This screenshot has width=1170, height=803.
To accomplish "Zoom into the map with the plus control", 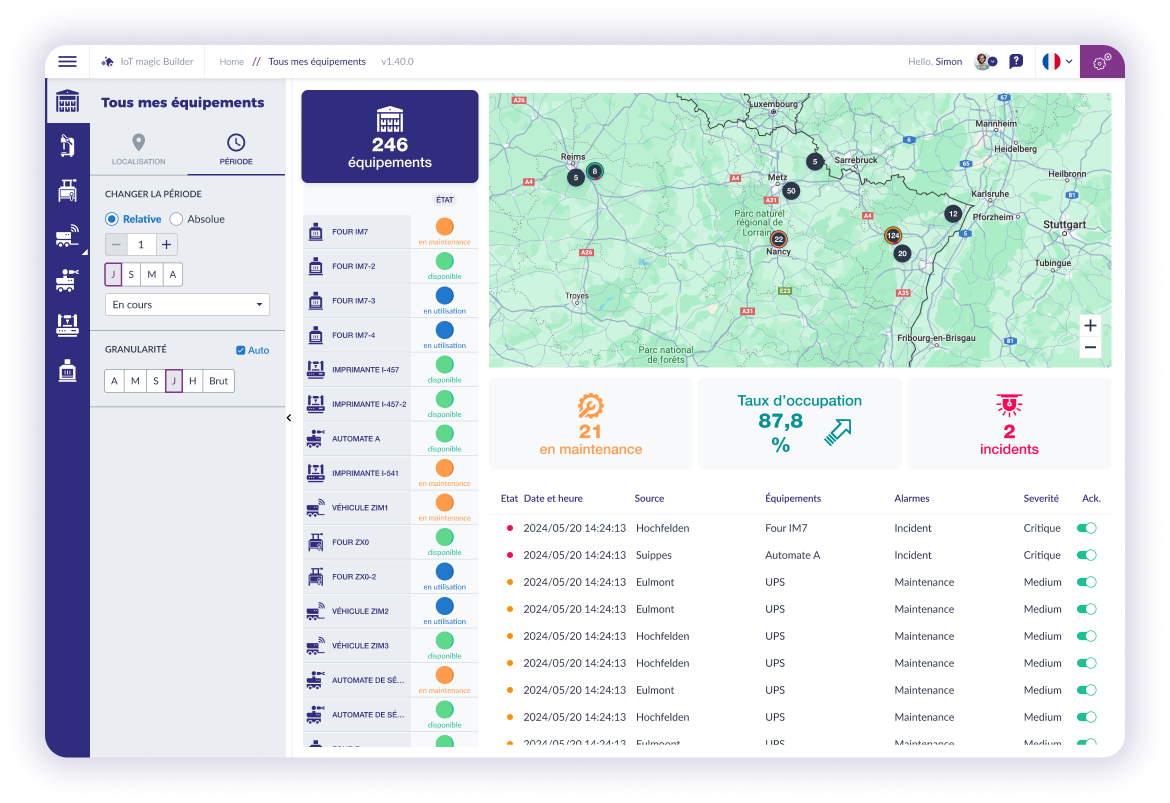I will (x=1090, y=325).
